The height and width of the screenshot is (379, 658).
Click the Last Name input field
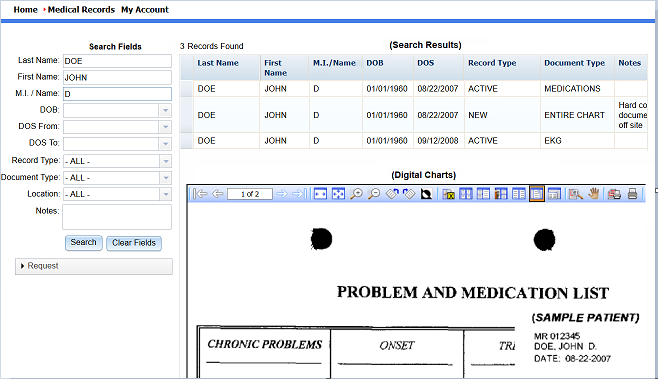[117, 61]
